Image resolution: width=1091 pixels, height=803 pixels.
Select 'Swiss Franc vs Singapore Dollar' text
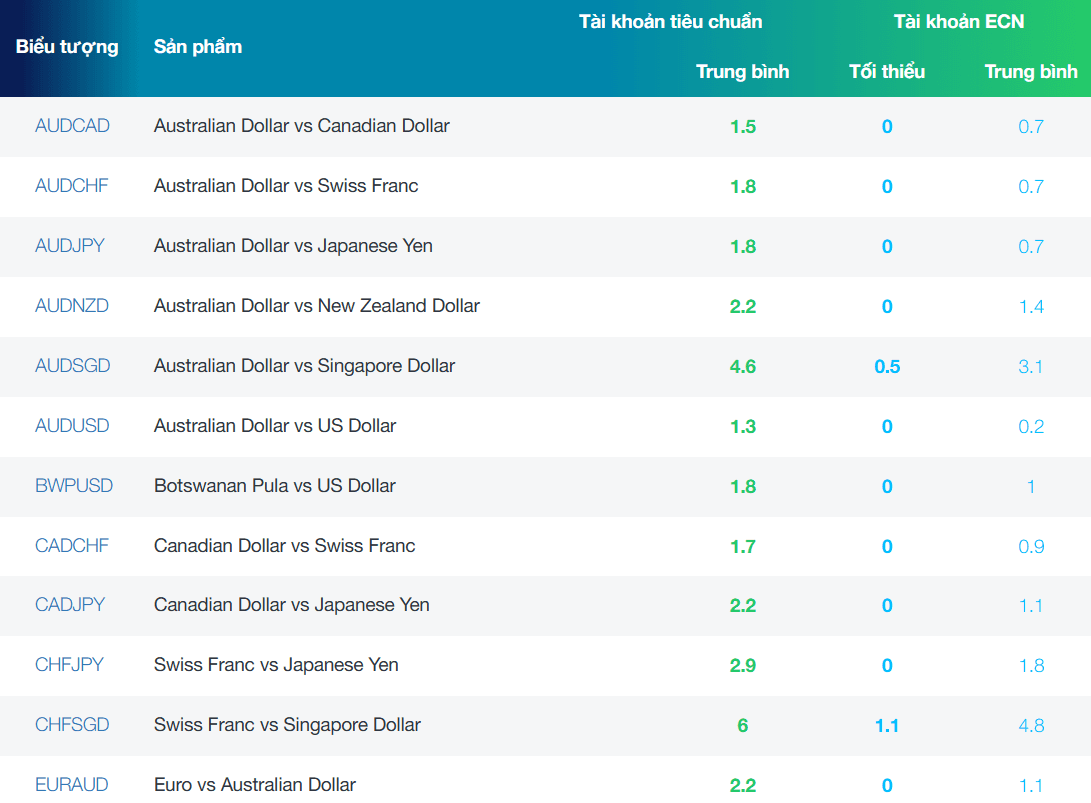coord(287,725)
